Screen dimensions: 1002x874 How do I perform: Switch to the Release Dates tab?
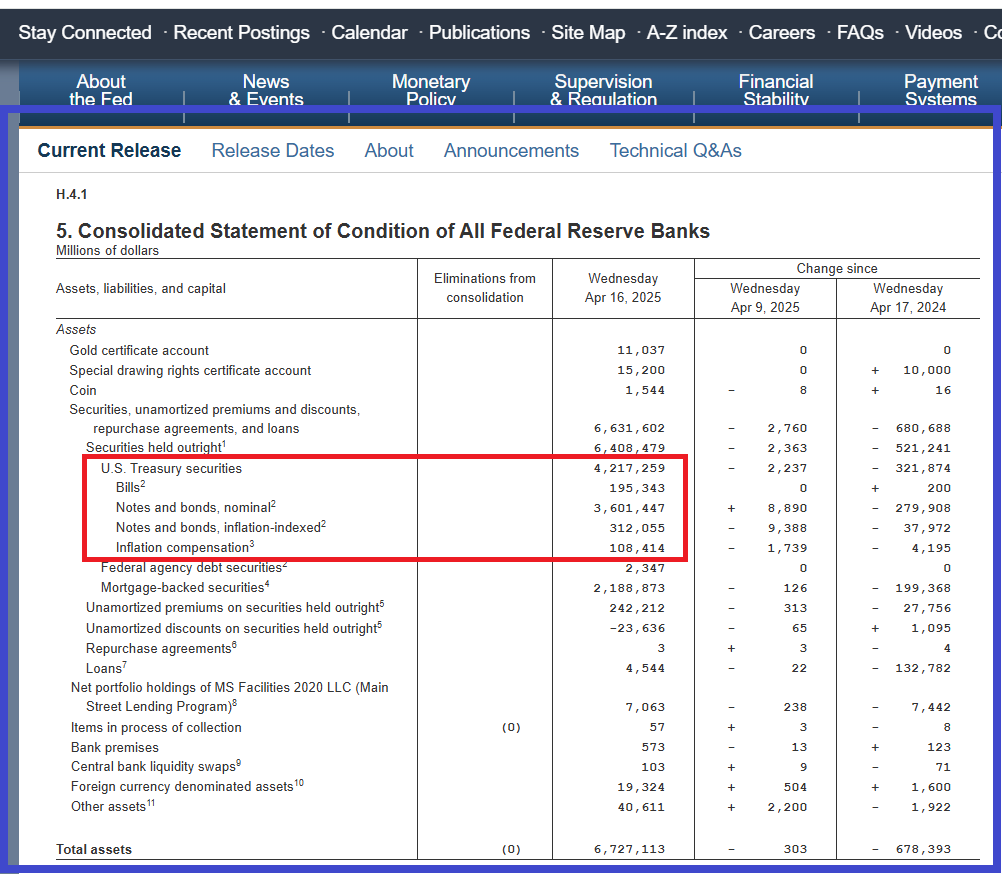tap(273, 151)
